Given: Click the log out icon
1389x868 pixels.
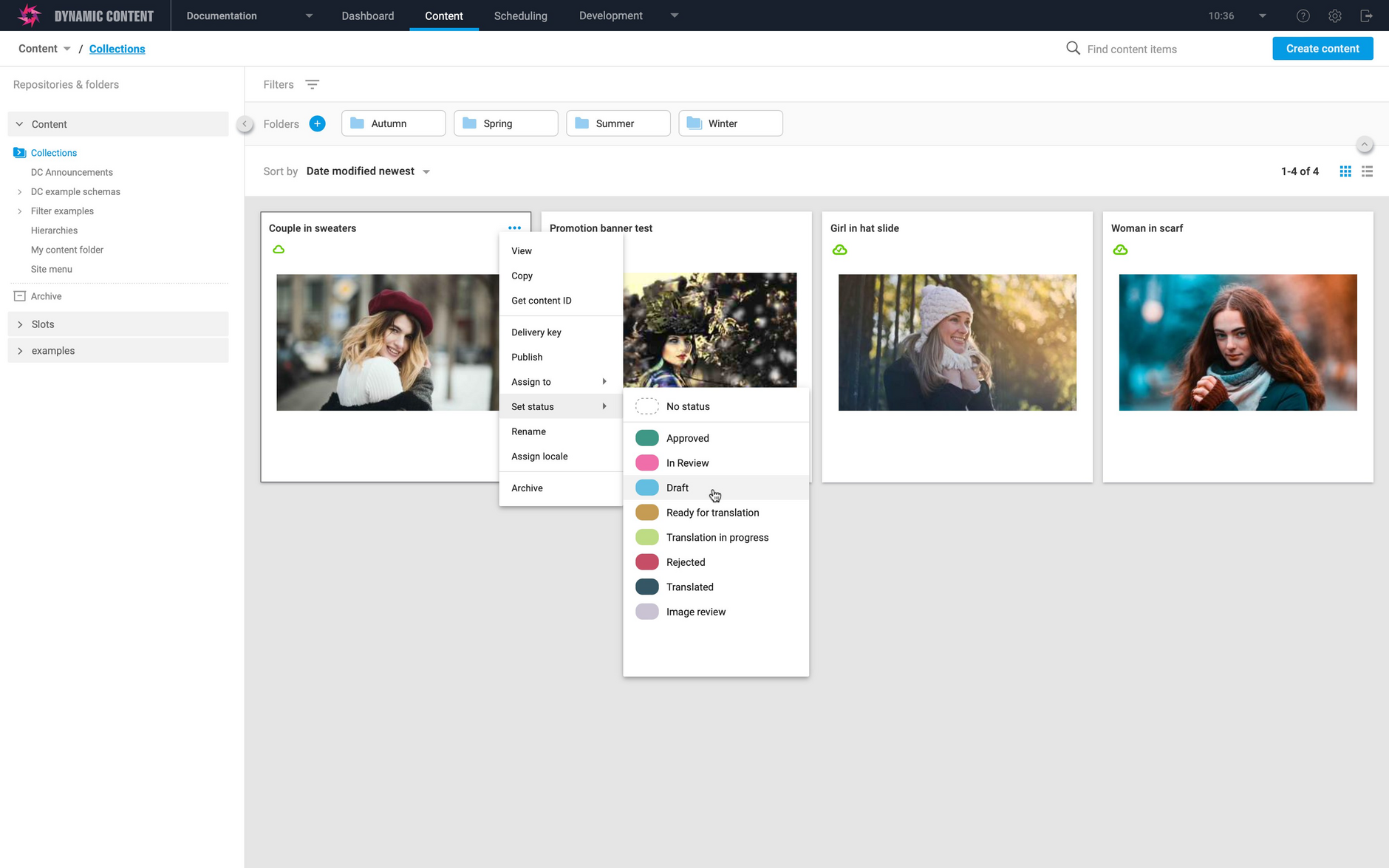Looking at the screenshot, I should [x=1367, y=16].
